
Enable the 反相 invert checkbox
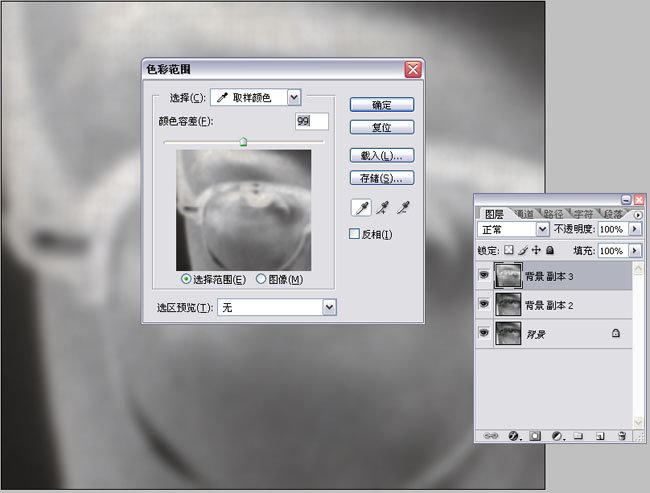pyautogui.click(x=354, y=234)
